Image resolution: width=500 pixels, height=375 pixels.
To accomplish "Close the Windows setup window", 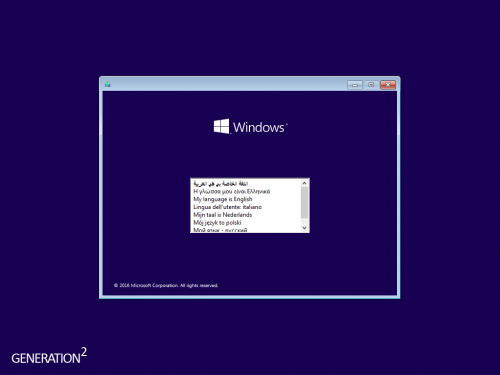I will coord(388,85).
